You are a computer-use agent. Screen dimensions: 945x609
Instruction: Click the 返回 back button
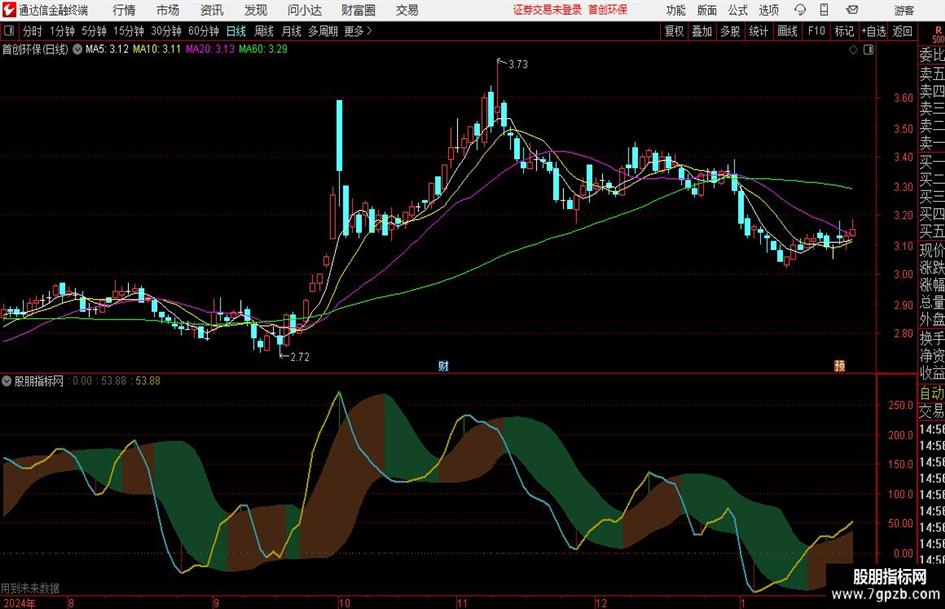902,31
